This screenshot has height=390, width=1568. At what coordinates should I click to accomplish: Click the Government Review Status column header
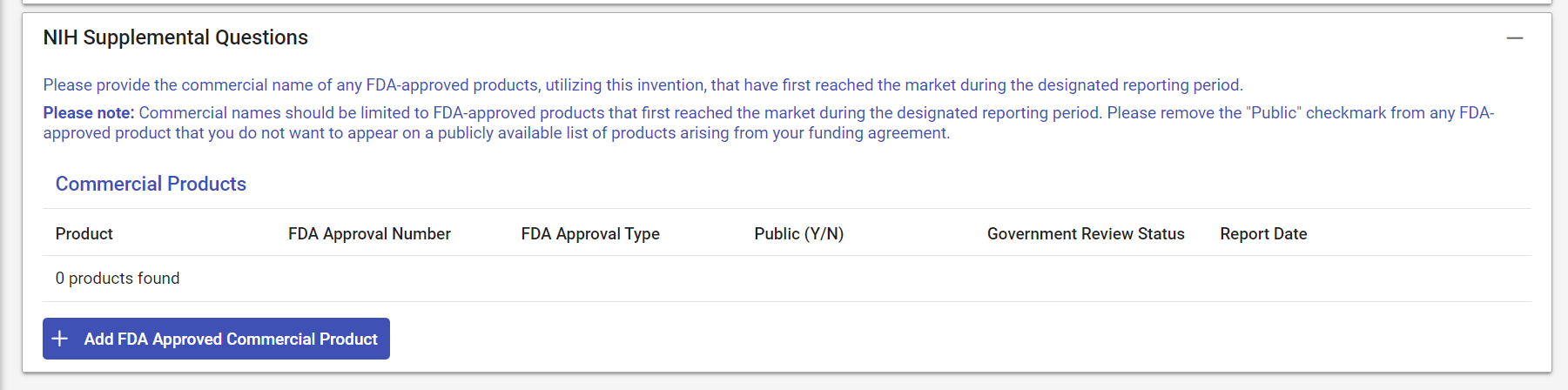tap(1085, 234)
